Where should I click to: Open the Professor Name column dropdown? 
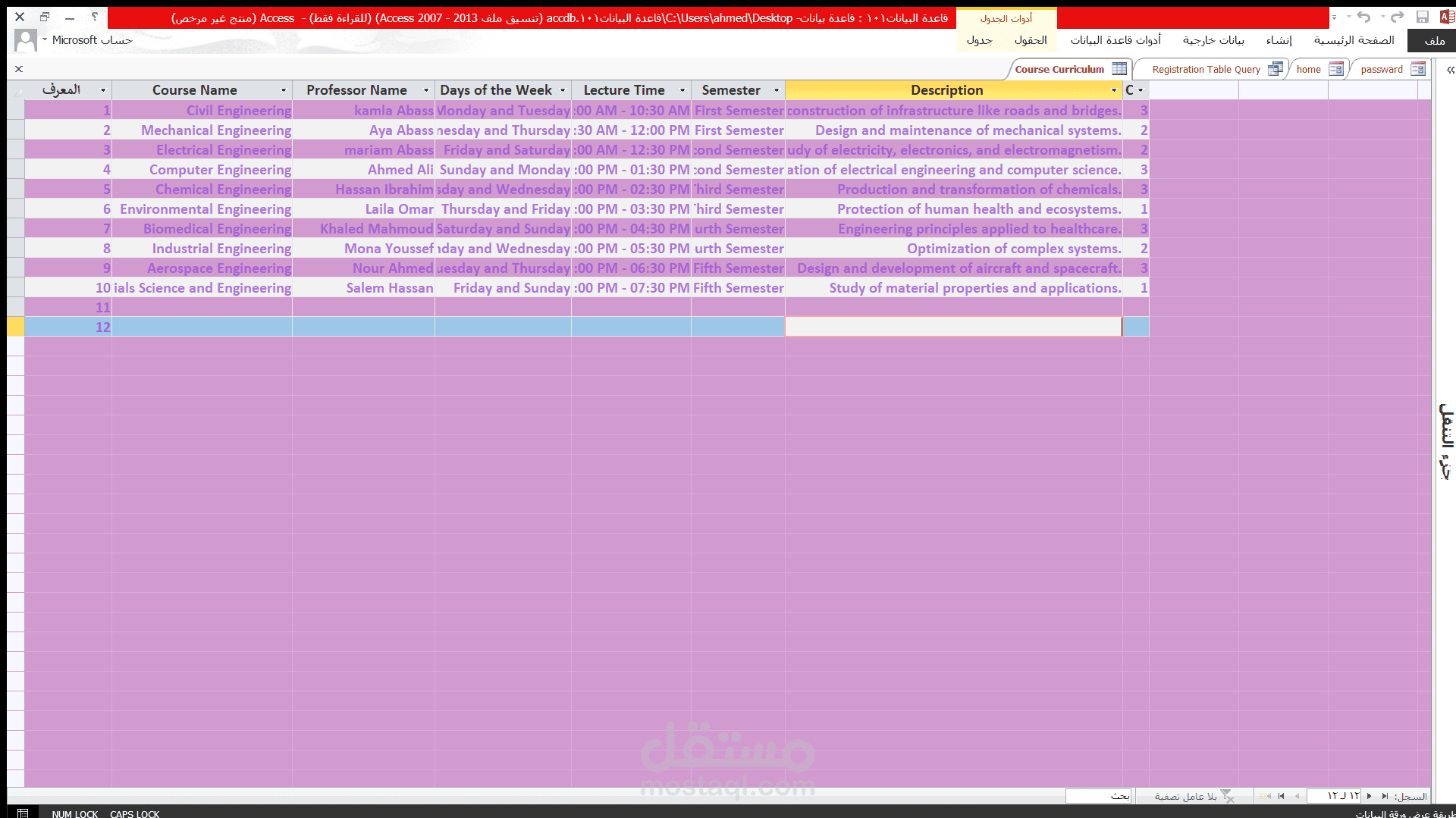tap(426, 90)
